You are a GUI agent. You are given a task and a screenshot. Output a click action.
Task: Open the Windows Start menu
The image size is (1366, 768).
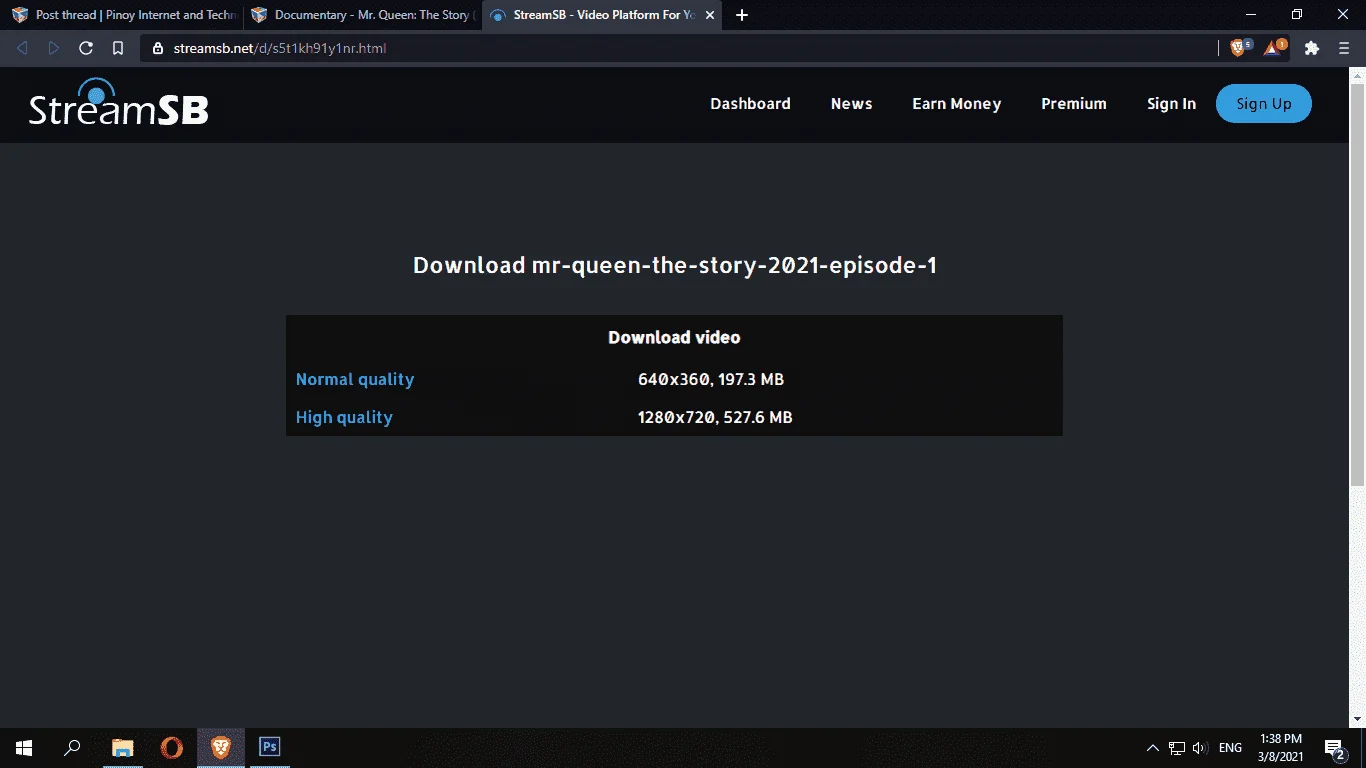coord(24,748)
